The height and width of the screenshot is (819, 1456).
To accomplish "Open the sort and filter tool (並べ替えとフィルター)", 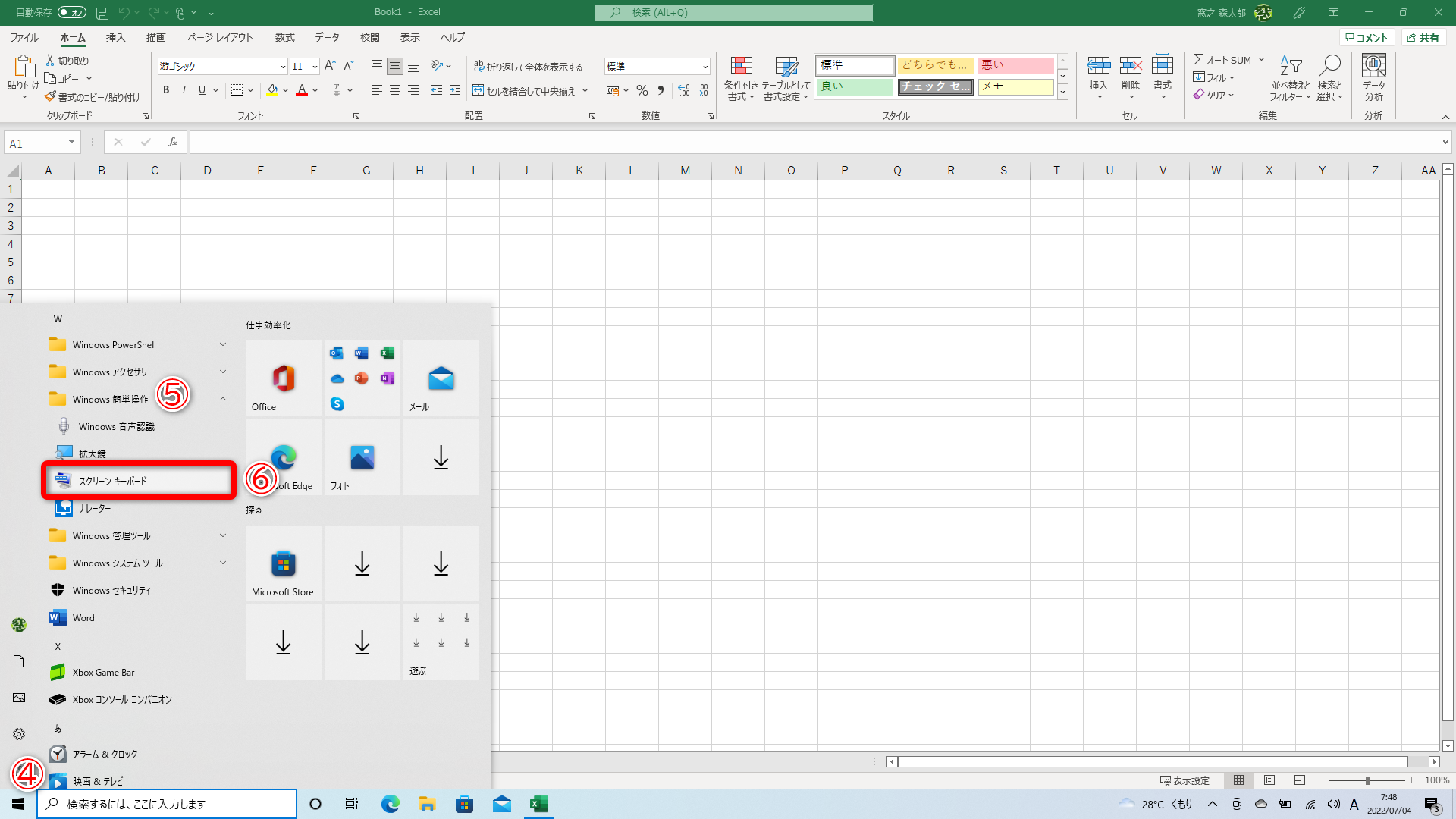I will tap(1291, 78).
